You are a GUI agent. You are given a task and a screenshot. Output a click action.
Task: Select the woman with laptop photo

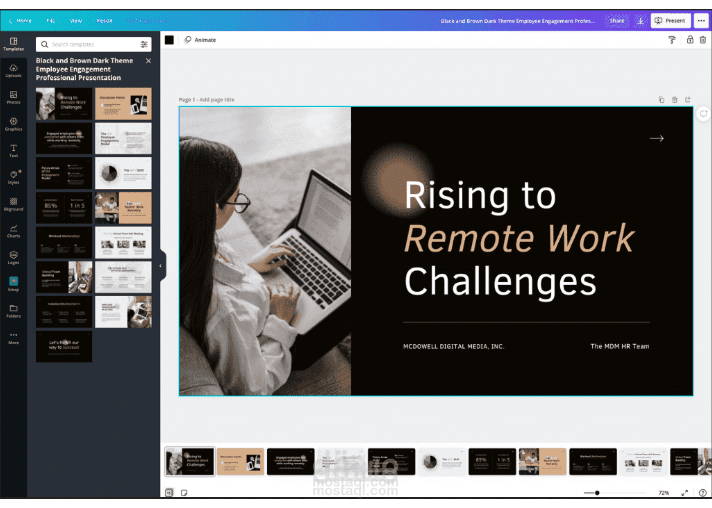tap(265, 251)
